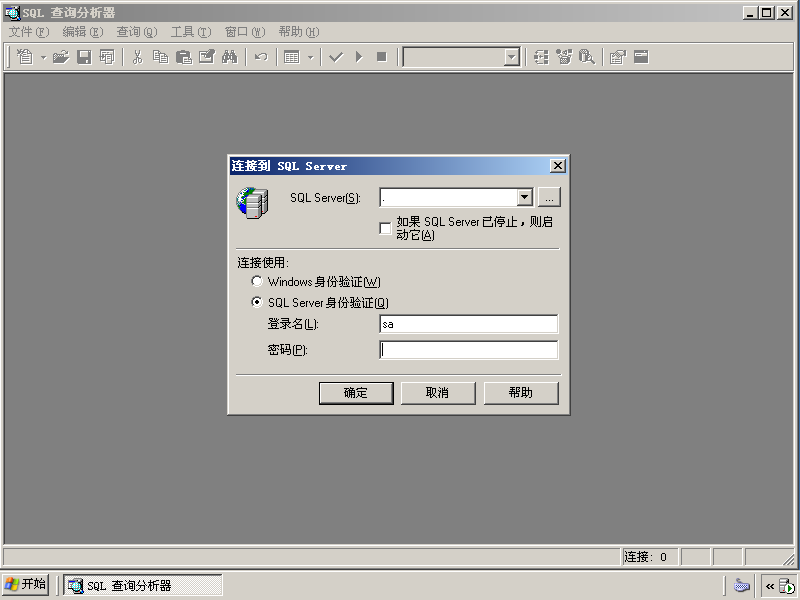Click the server globe icon in dialog
The width and height of the screenshot is (800, 600).
[252, 203]
